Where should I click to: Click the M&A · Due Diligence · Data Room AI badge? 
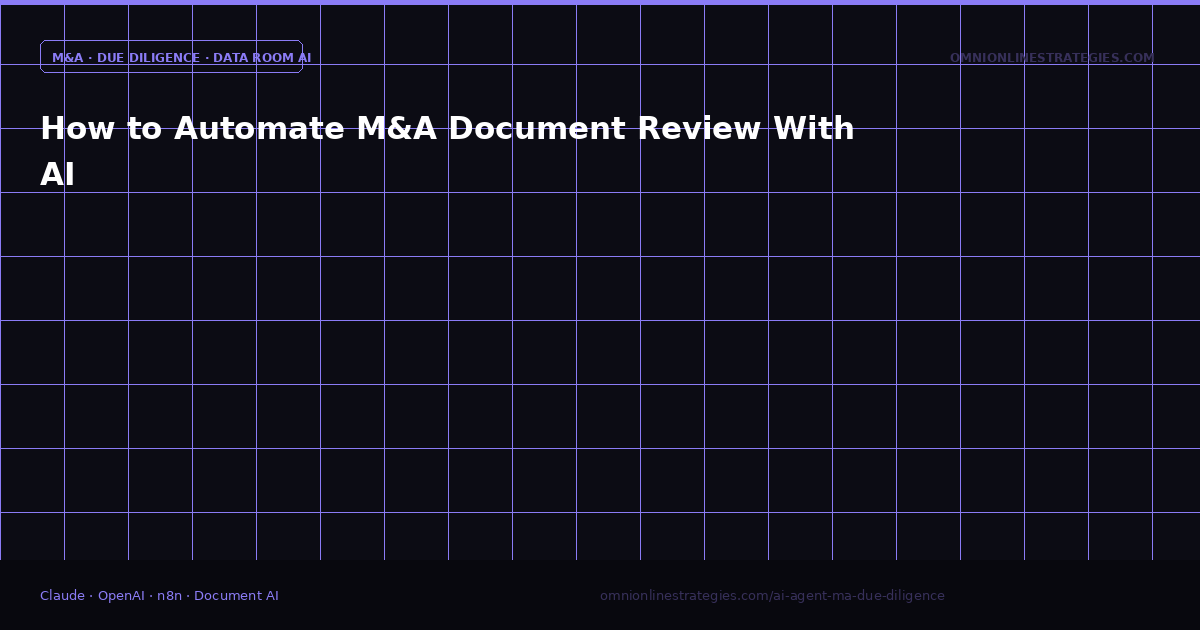point(171,57)
